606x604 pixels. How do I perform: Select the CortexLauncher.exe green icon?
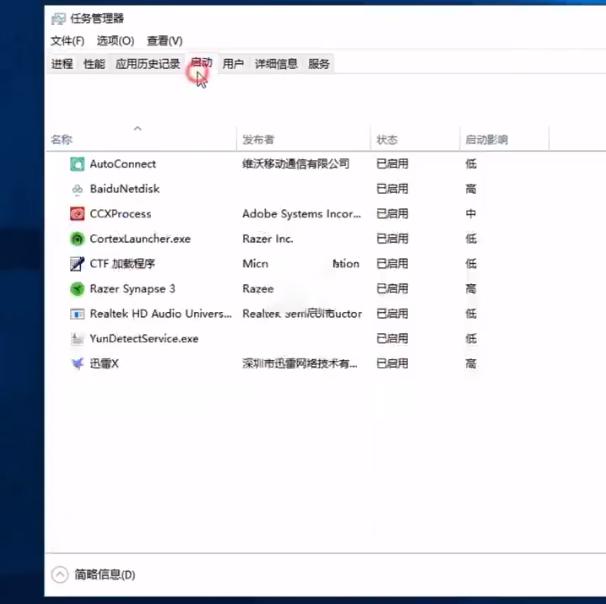click(77, 239)
